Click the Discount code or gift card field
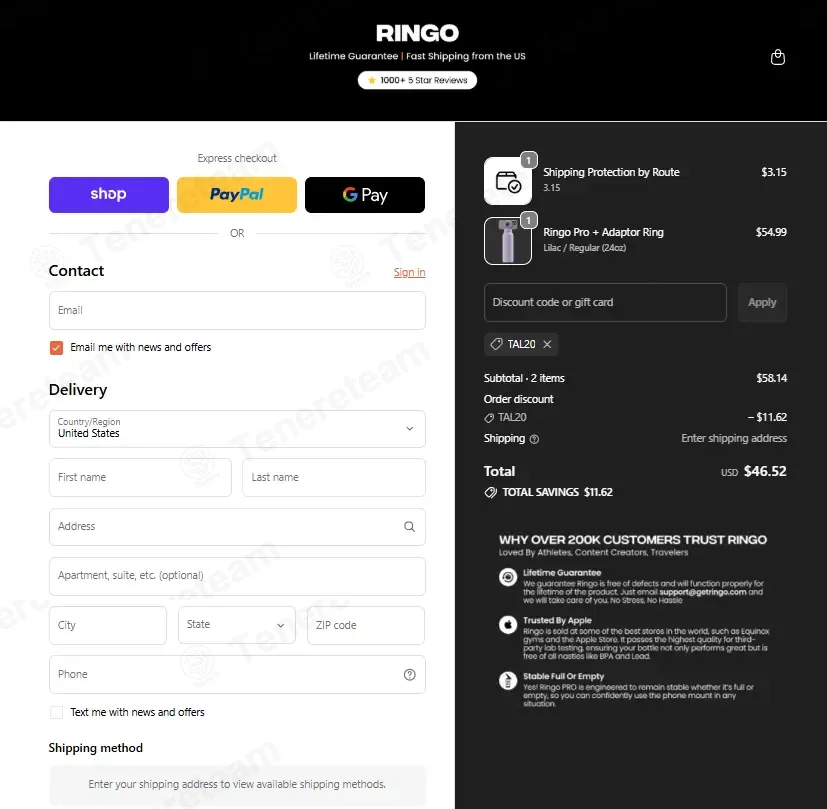Image resolution: width=827 pixels, height=809 pixels. tap(605, 303)
